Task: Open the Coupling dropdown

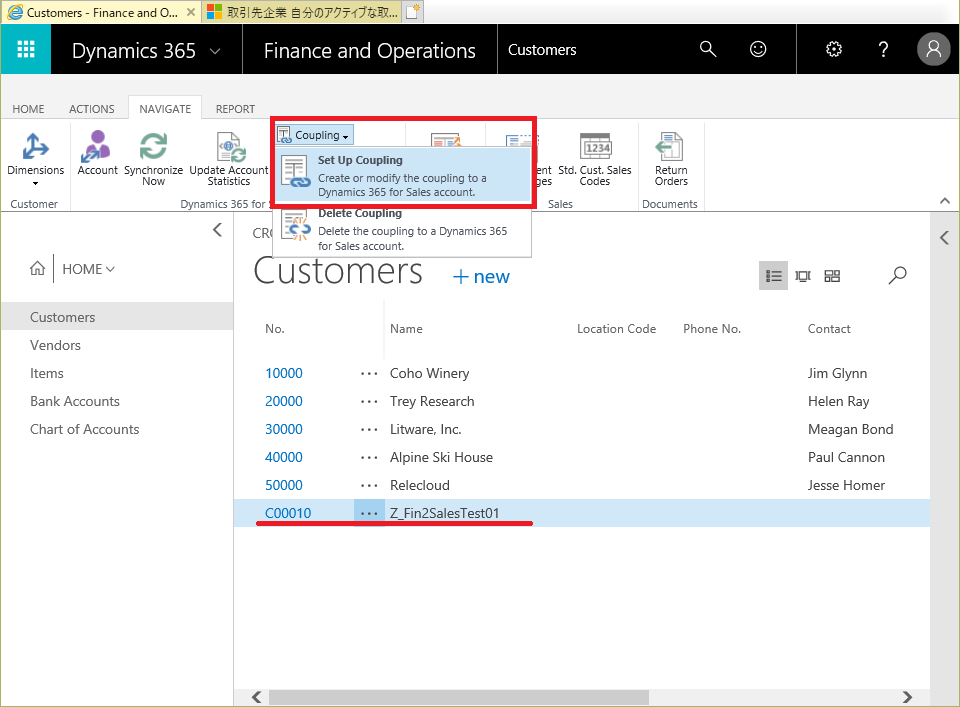Action: click(x=313, y=135)
